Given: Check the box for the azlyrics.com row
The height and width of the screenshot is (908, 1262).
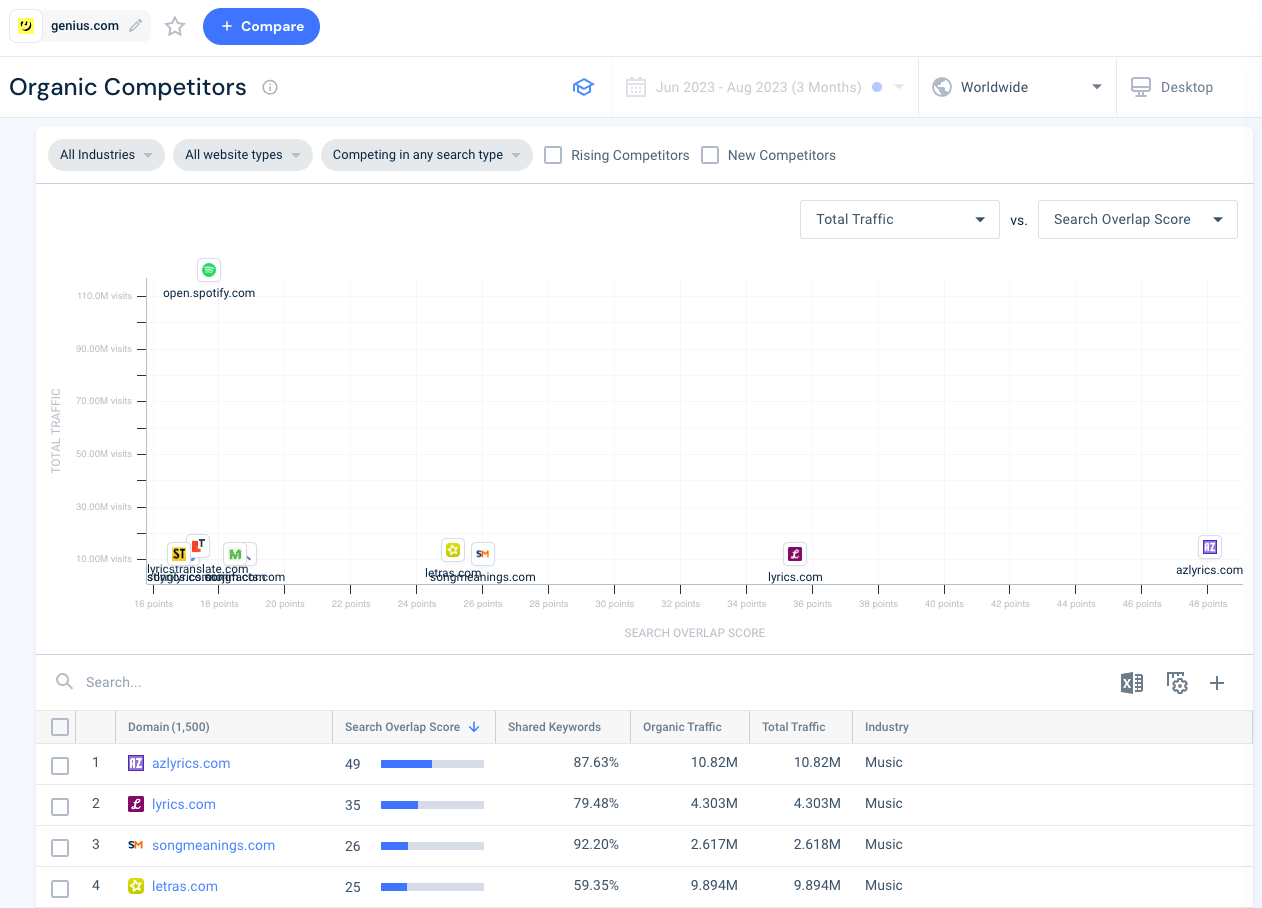Looking at the screenshot, I should tap(60, 765).
